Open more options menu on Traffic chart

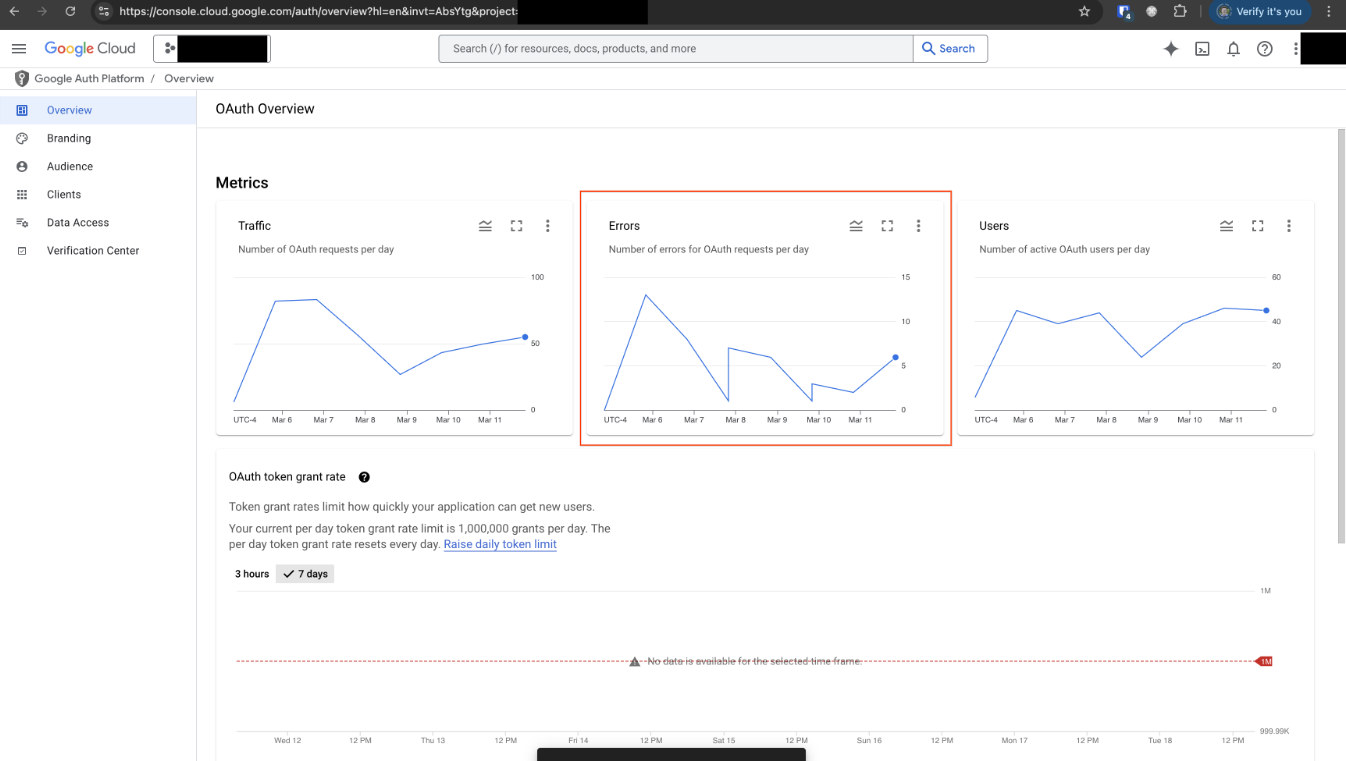[x=547, y=226]
